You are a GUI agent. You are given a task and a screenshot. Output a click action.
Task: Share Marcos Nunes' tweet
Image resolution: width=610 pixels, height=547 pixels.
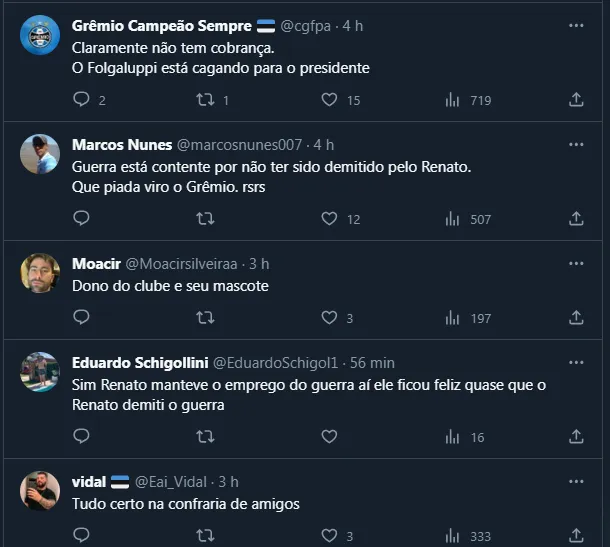click(576, 219)
